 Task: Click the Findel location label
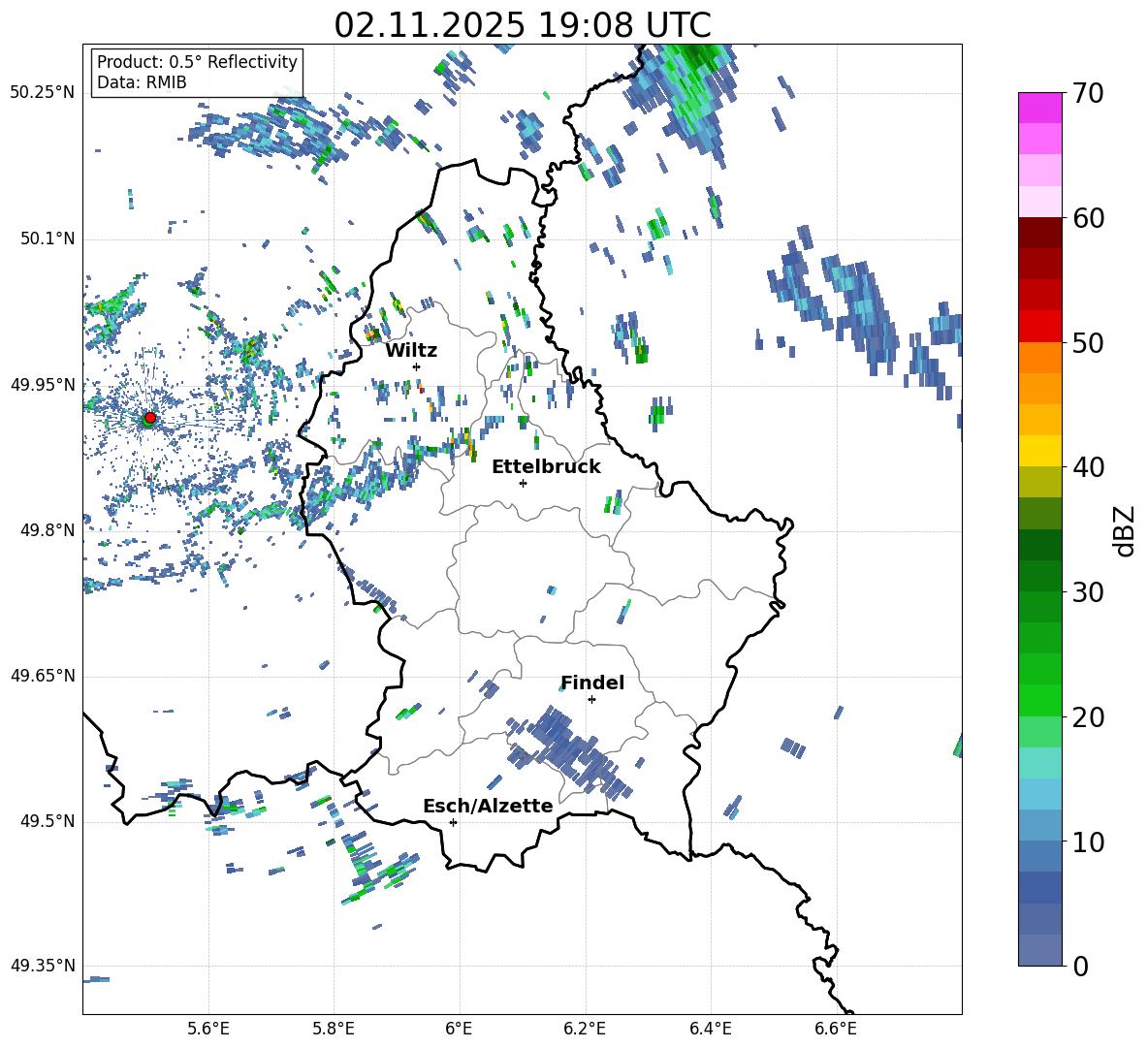[x=592, y=683]
